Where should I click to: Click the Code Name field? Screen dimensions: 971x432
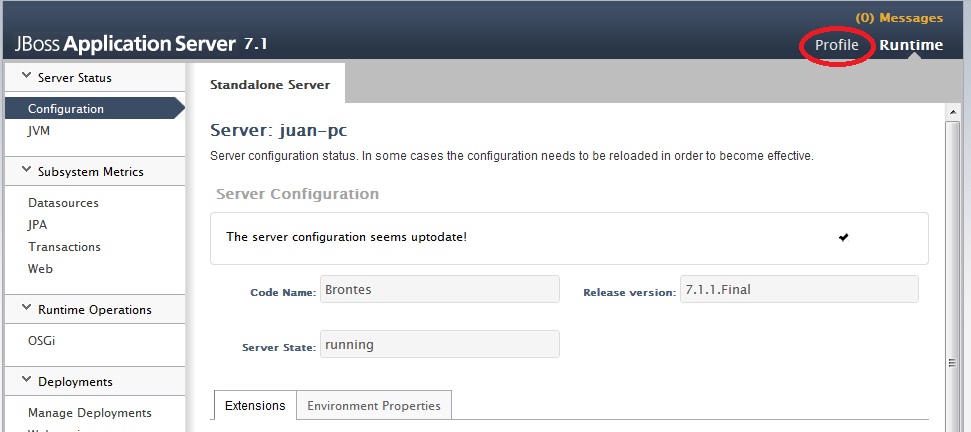click(x=439, y=290)
